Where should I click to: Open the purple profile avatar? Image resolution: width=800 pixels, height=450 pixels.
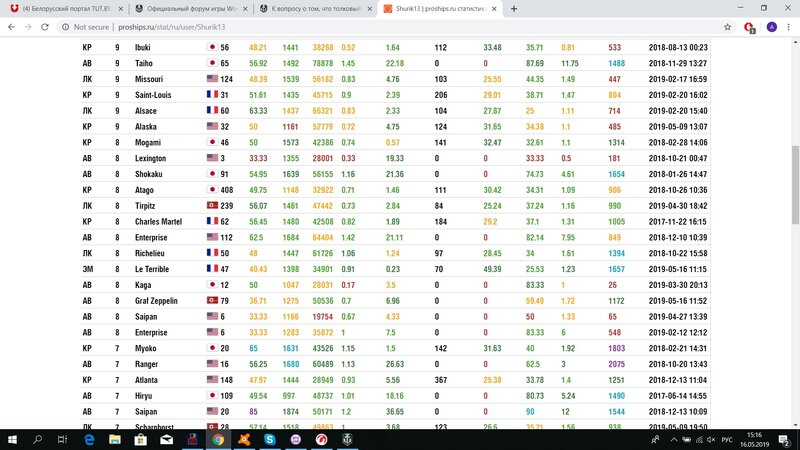771,27
